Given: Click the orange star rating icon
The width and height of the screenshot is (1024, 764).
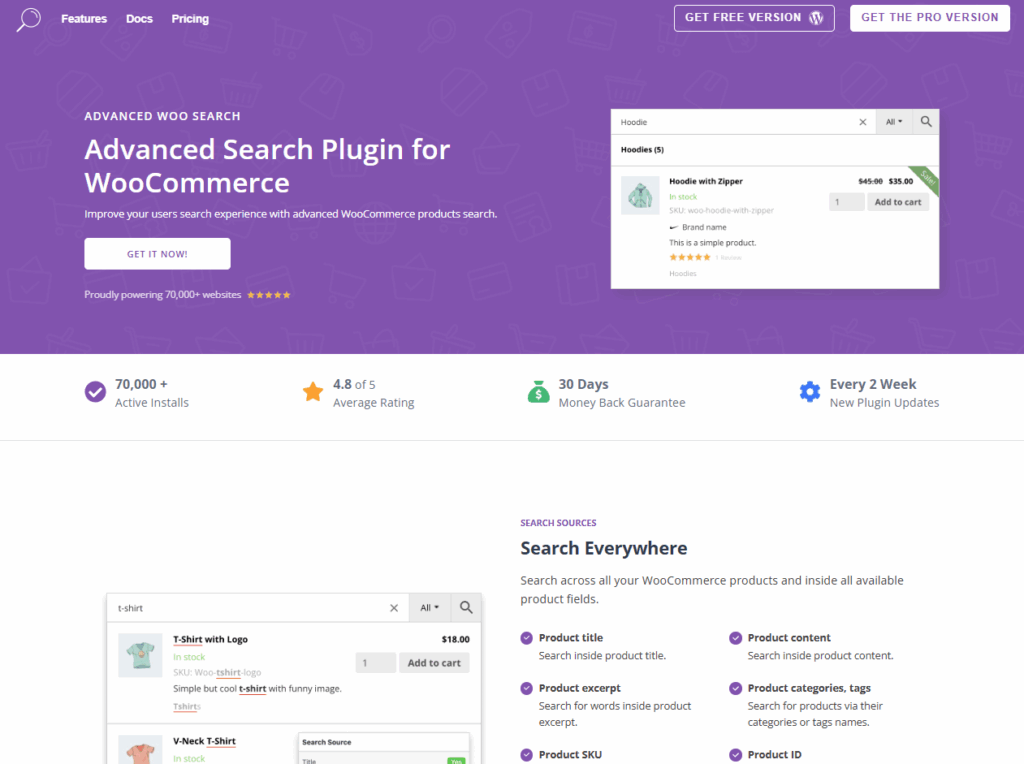Looking at the screenshot, I should point(313,392).
